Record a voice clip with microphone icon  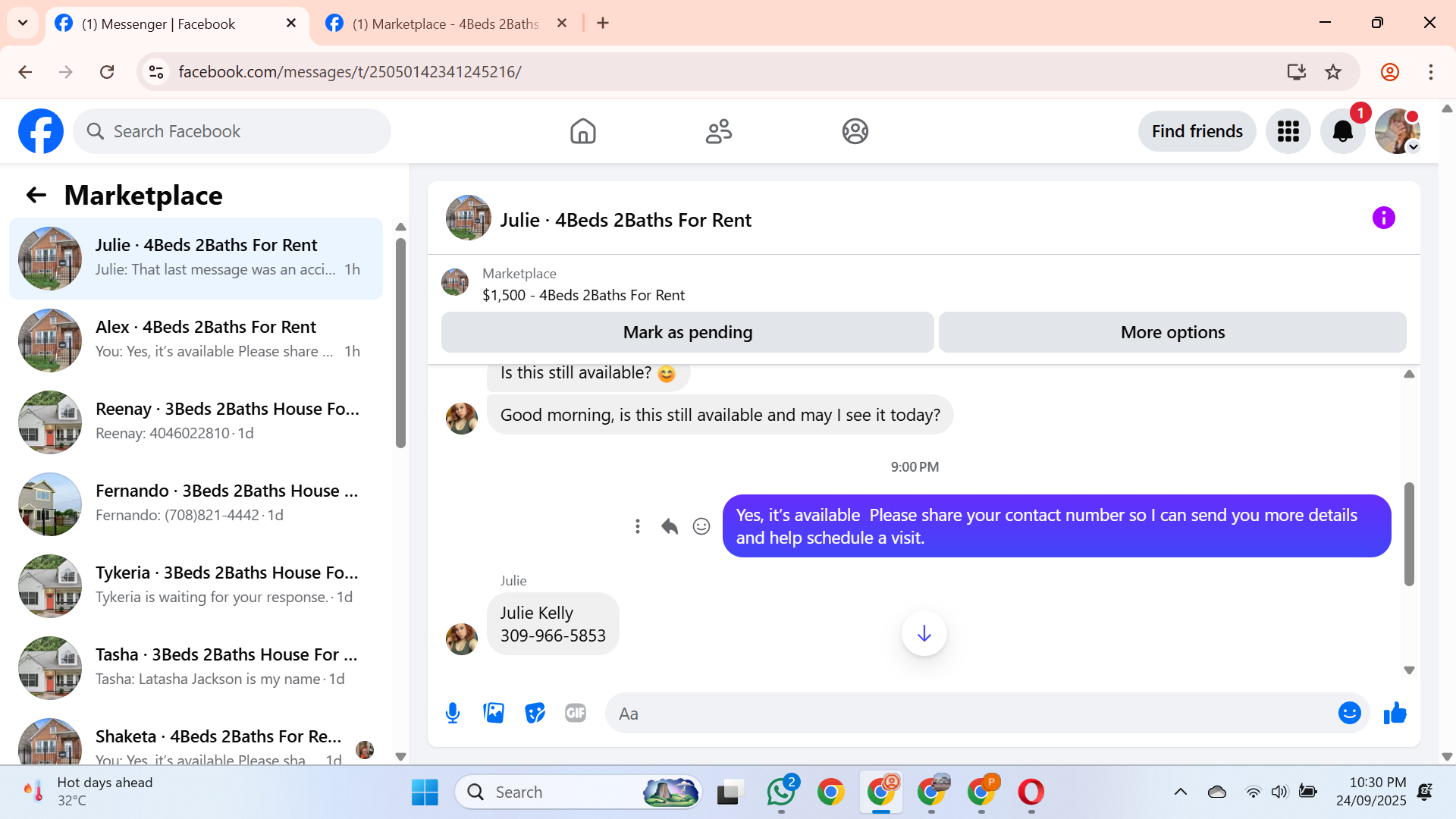click(x=453, y=713)
